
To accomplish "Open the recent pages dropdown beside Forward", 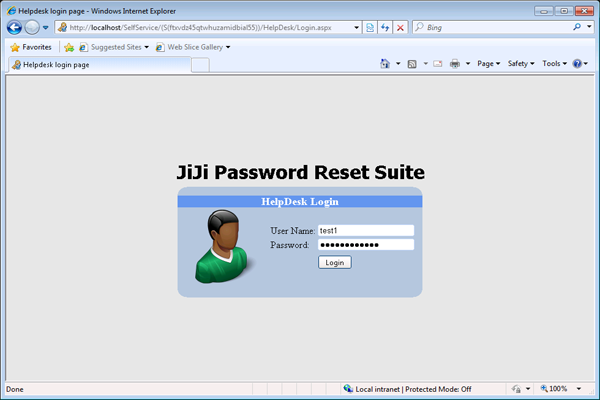I will click(46, 28).
